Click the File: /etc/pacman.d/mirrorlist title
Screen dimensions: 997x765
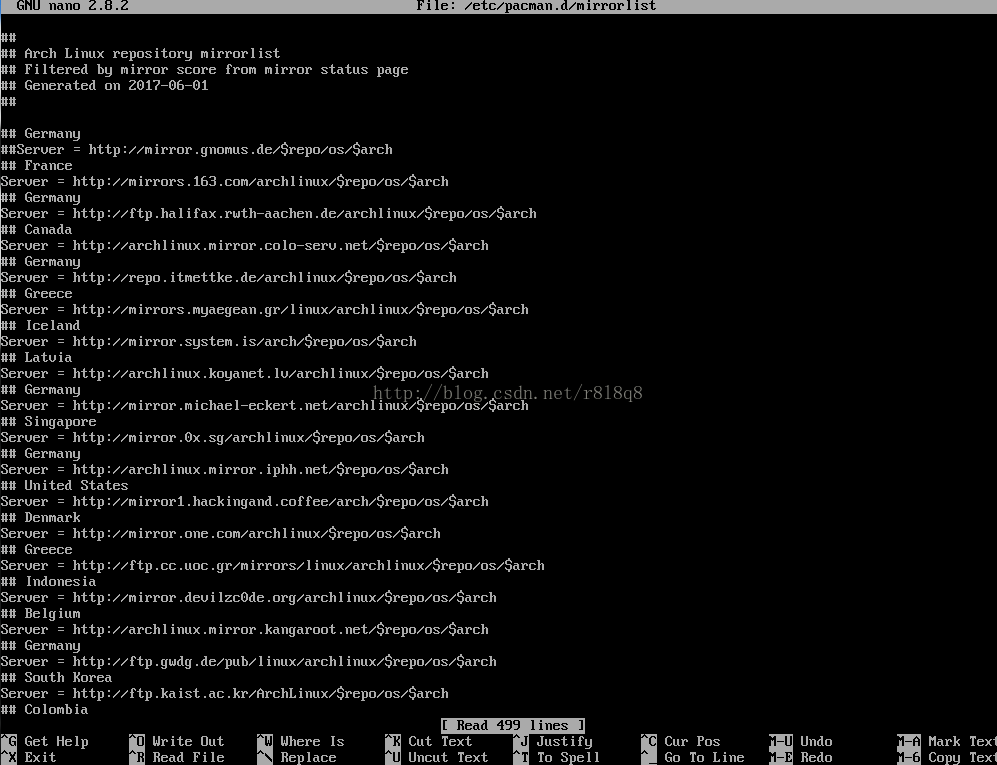click(x=536, y=6)
